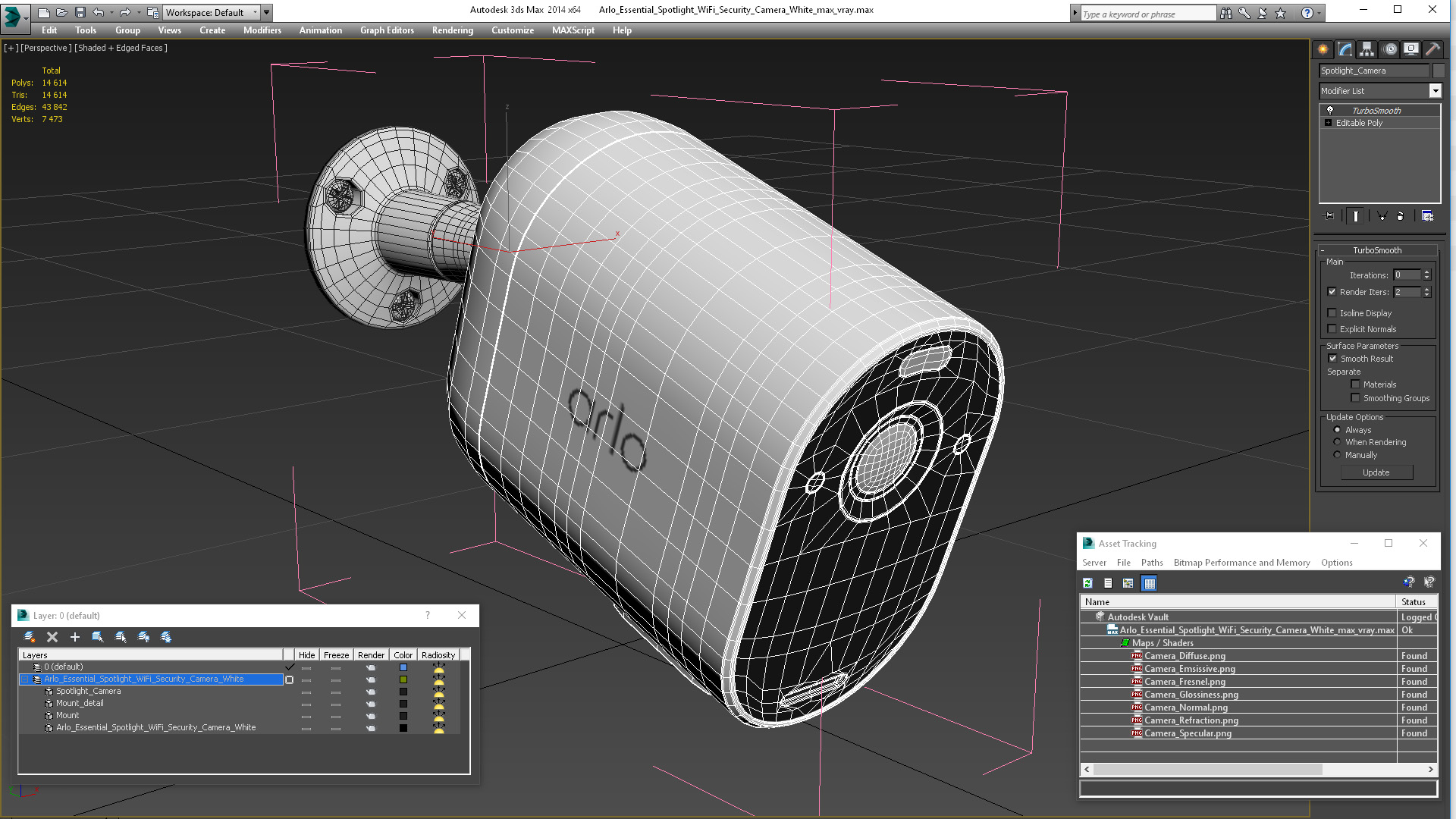Click the Iterations value field
Image resolution: width=1456 pixels, height=819 pixels.
(x=1407, y=275)
